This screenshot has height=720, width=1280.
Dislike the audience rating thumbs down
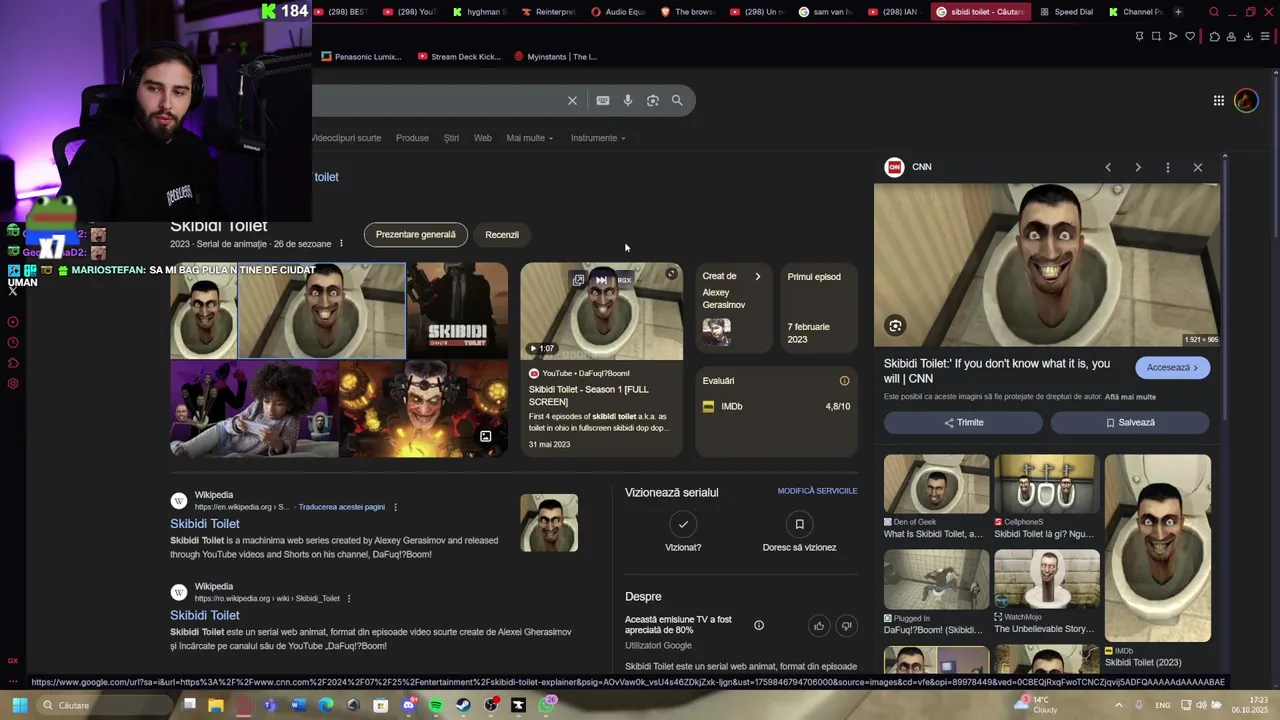[x=846, y=626]
